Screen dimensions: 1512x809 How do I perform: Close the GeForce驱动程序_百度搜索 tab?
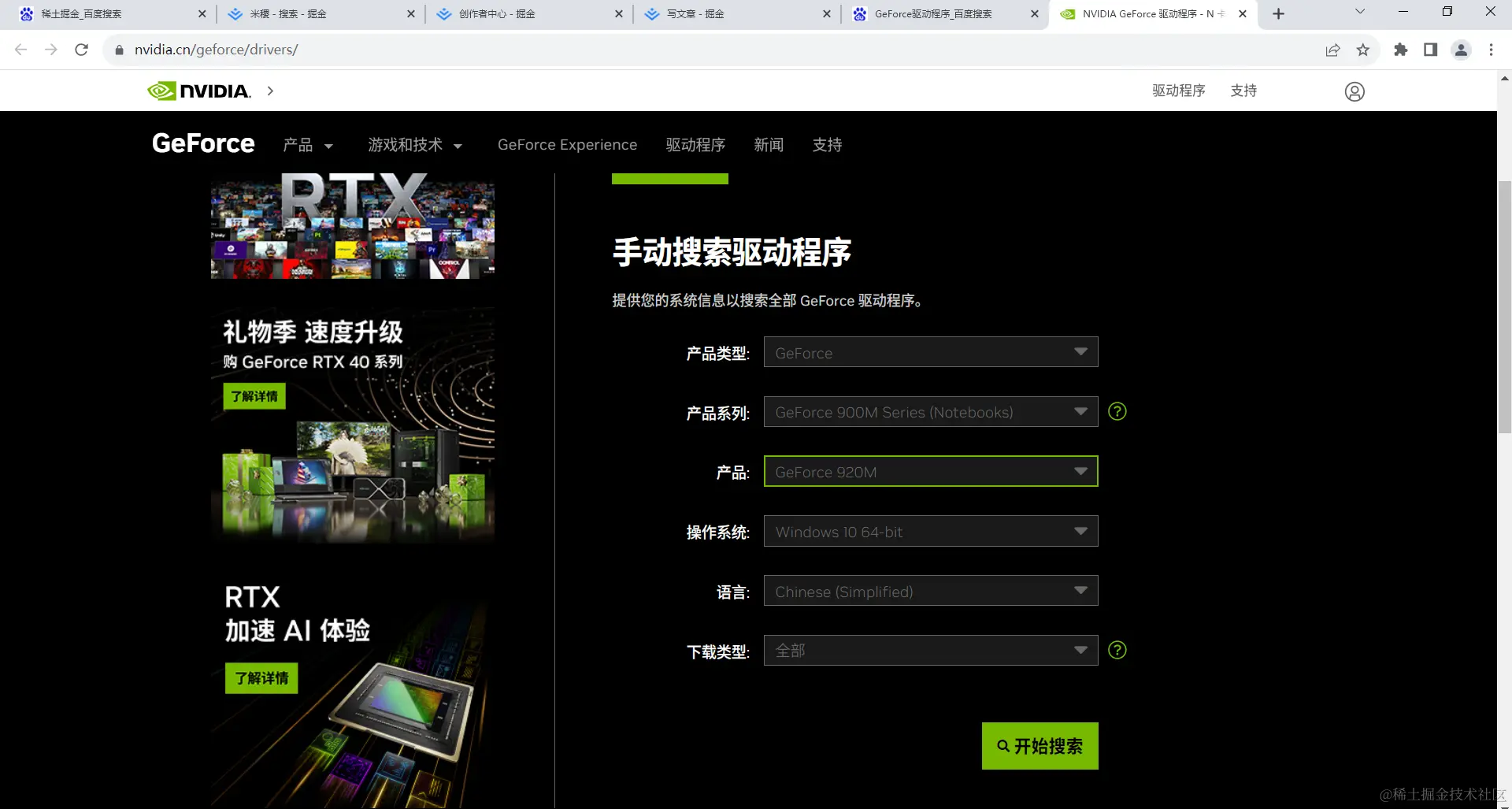click(x=1035, y=13)
